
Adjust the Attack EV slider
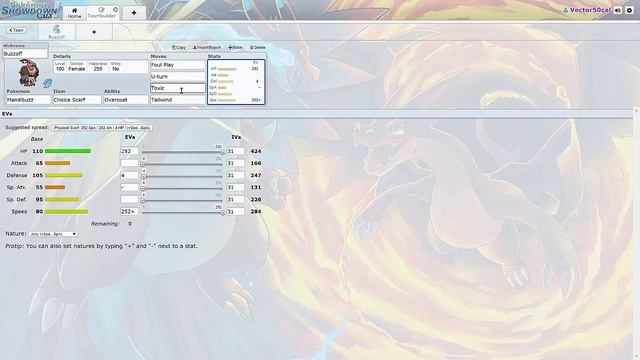(182, 164)
